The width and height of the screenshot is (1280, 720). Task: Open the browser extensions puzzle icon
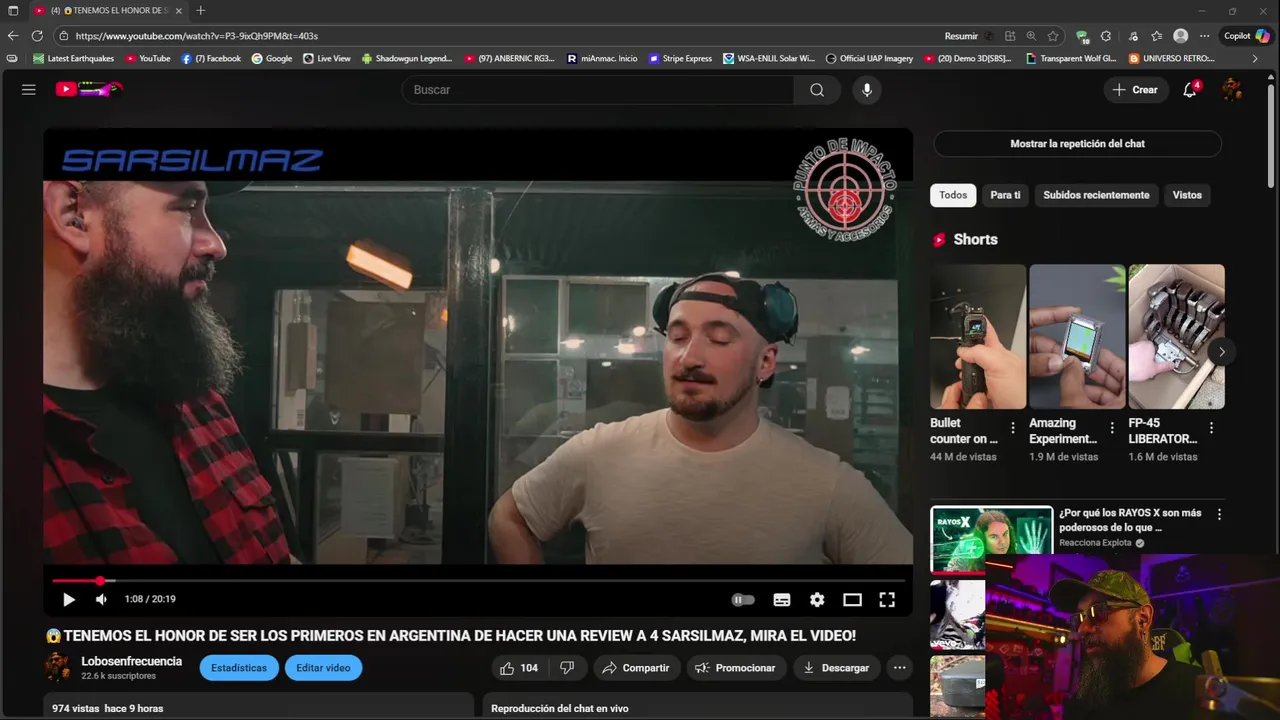coord(1106,36)
